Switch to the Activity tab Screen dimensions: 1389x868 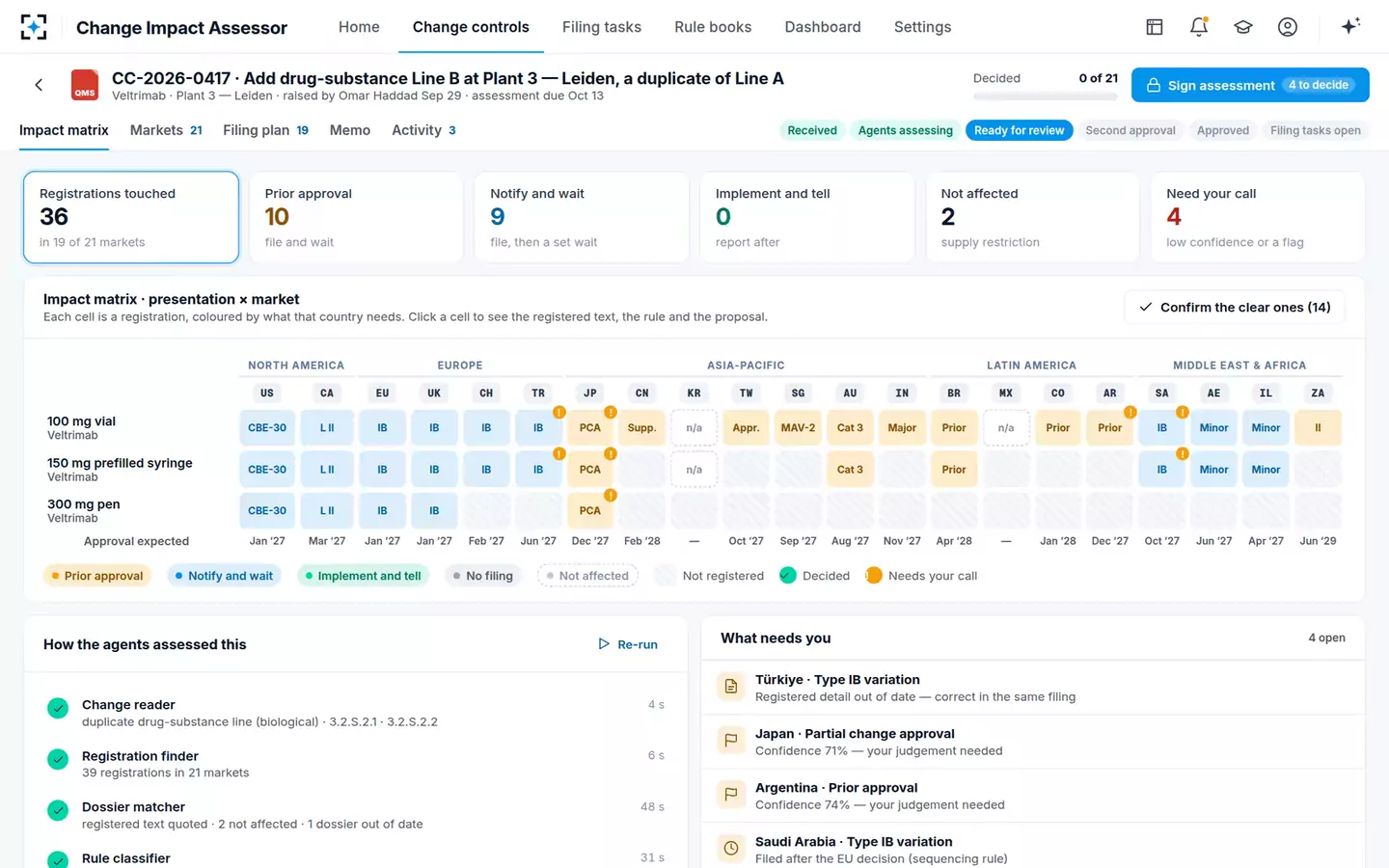[423, 130]
